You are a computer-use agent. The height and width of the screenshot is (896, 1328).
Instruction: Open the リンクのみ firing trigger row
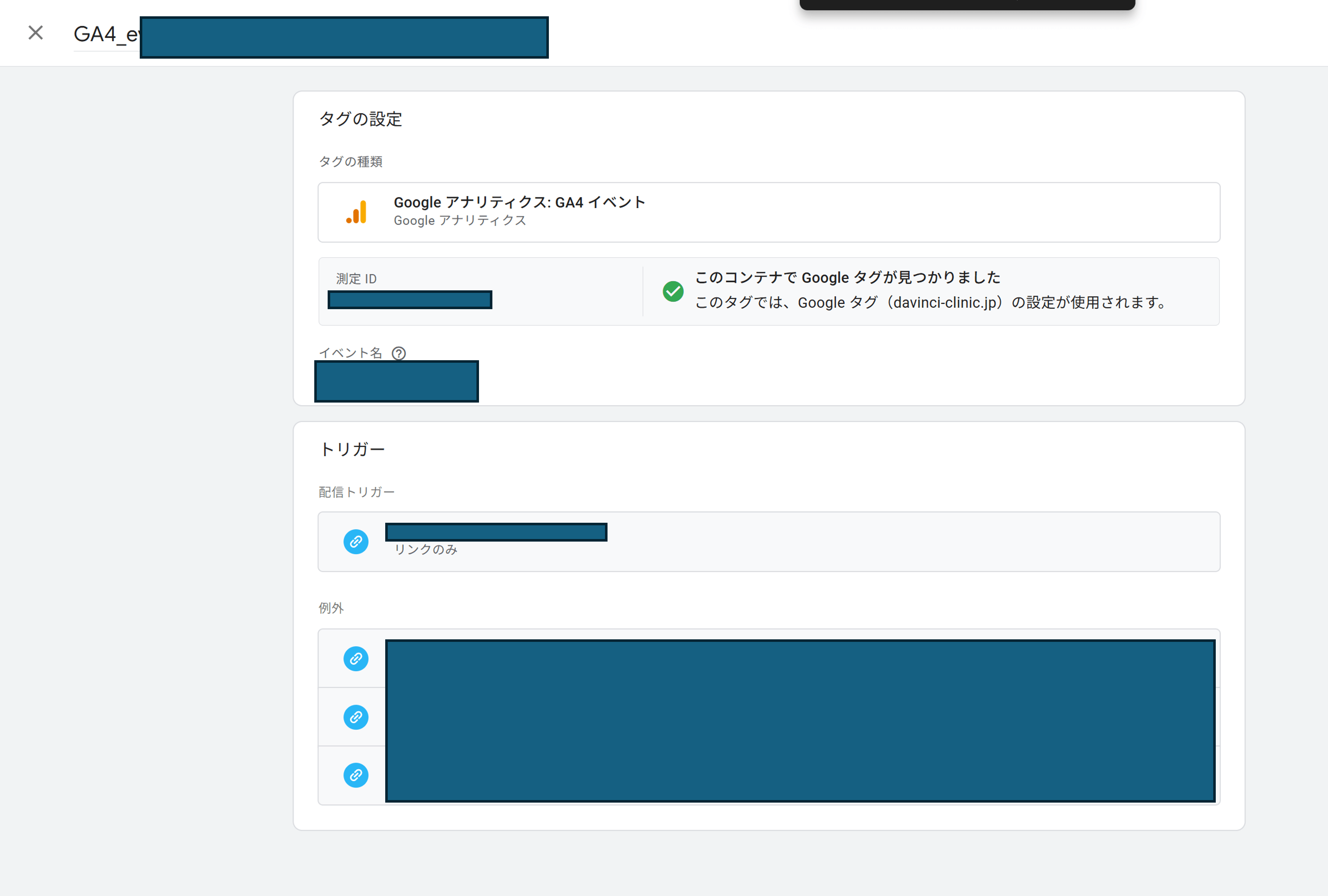769,542
